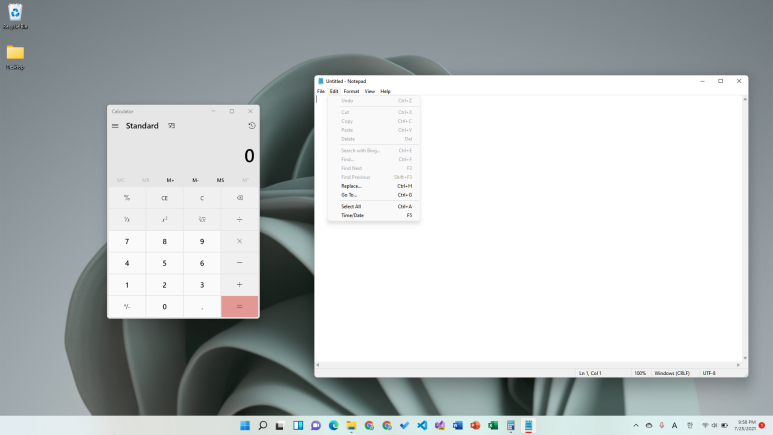Launch Excel from the taskbar

point(493,426)
